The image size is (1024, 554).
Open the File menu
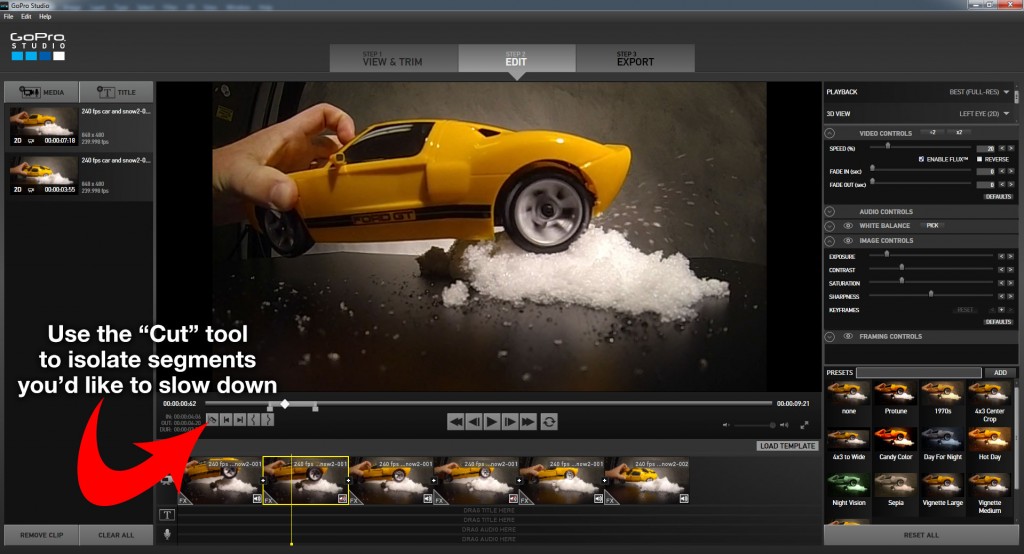click(9, 17)
